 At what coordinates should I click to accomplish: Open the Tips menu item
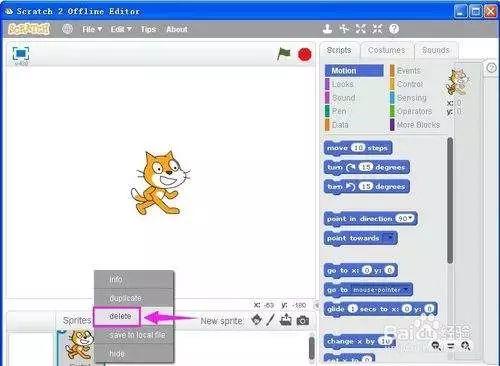coord(148,29)
